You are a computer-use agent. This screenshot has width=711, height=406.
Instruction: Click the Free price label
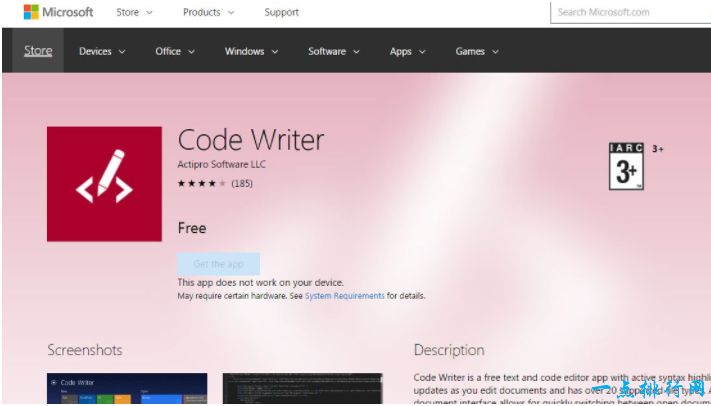click(192, 228)
